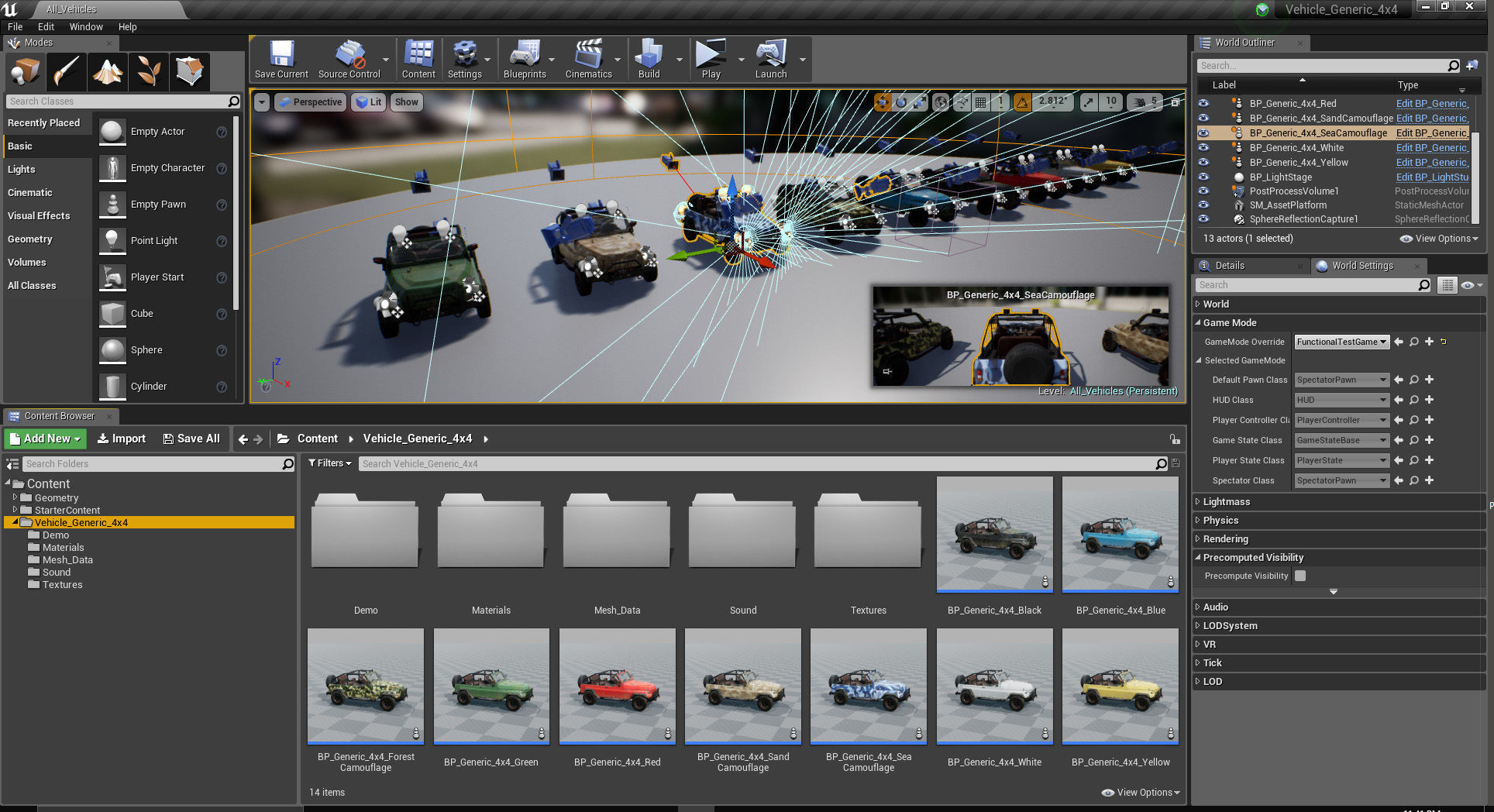Viewport: 1494px width, 812px height.
Task: Toggle visibility of BP_Generic_4x4_White actor
Action: (x=1203, y=147)
